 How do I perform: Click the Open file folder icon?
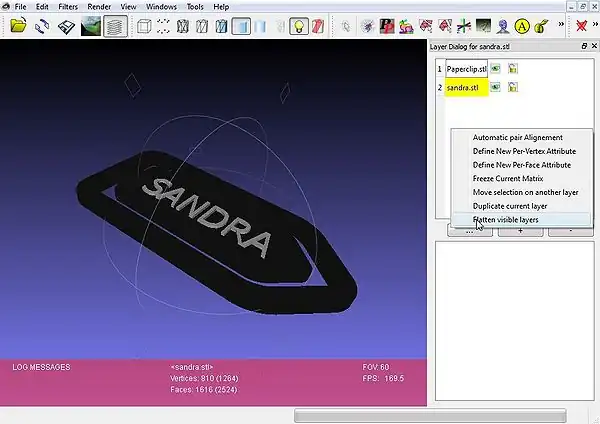17,26
